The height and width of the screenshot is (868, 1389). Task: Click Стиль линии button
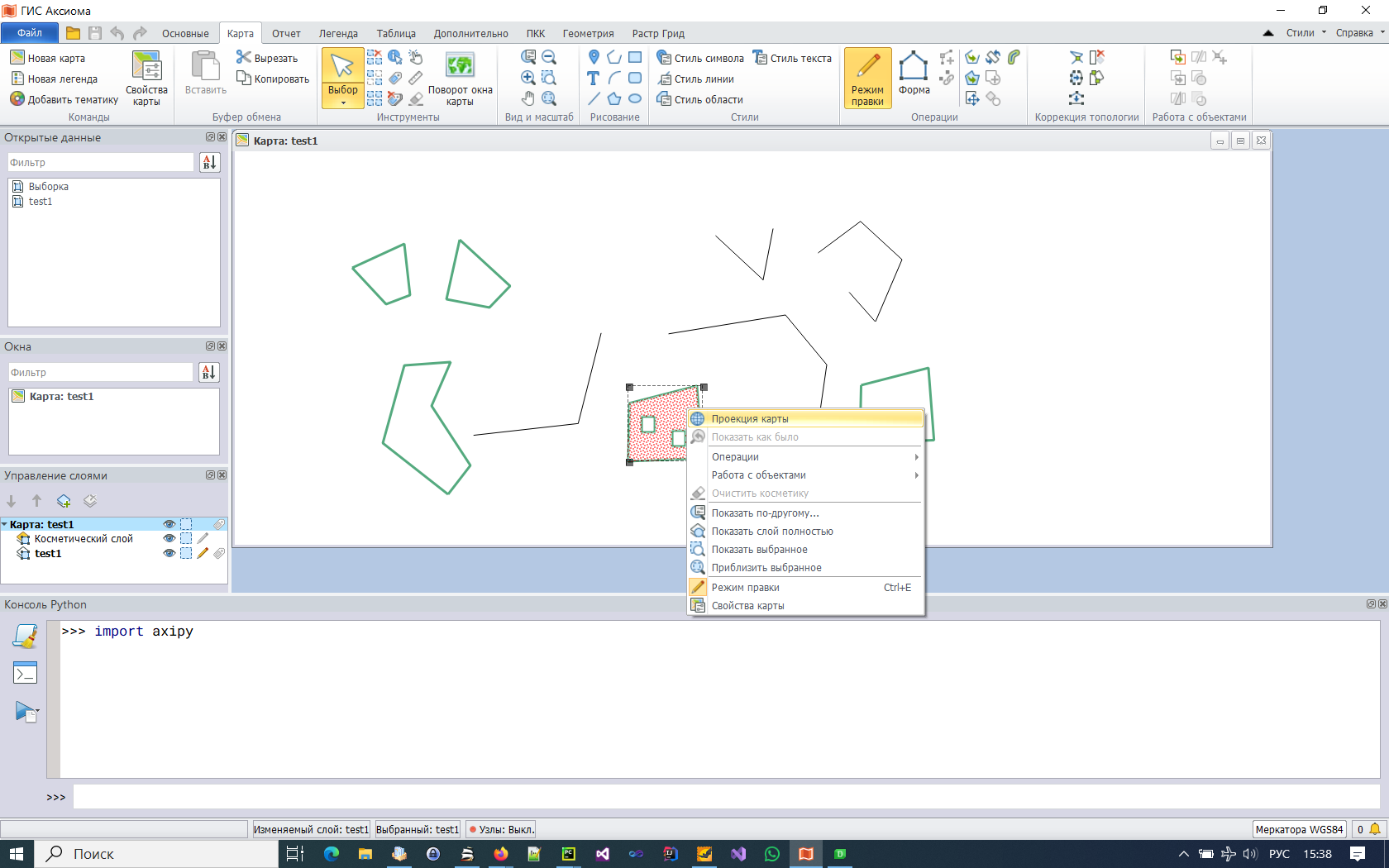coord(696,79)
